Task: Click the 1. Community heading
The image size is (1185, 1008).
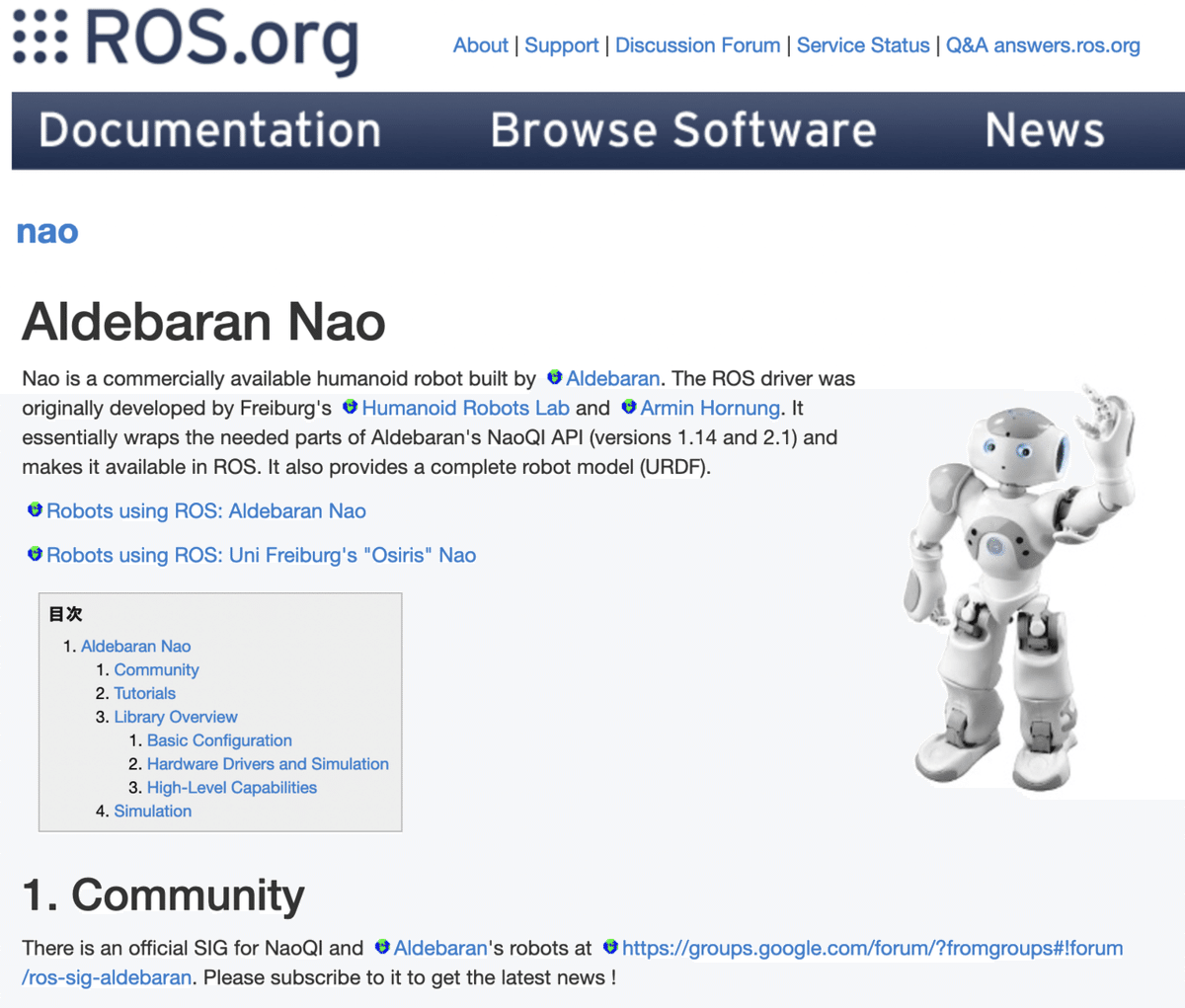Action: pyautogui.click(x=163, y=894)
